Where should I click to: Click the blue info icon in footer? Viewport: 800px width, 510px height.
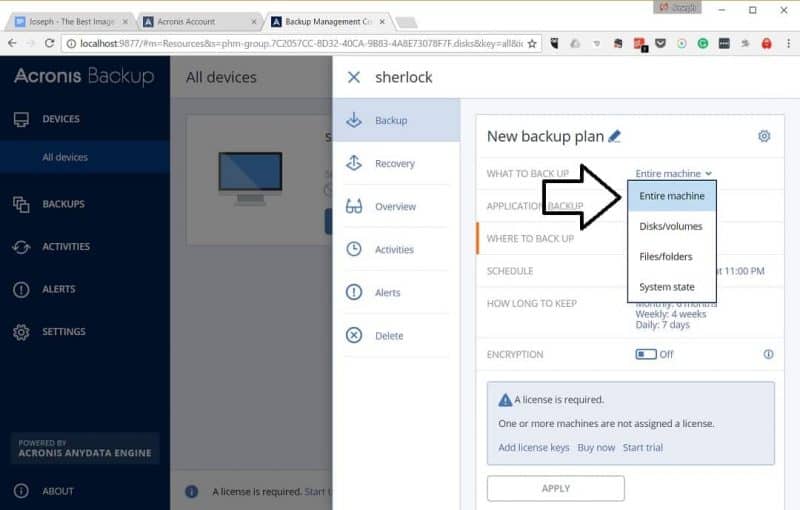pyautogui.click(x=191, y=491)
